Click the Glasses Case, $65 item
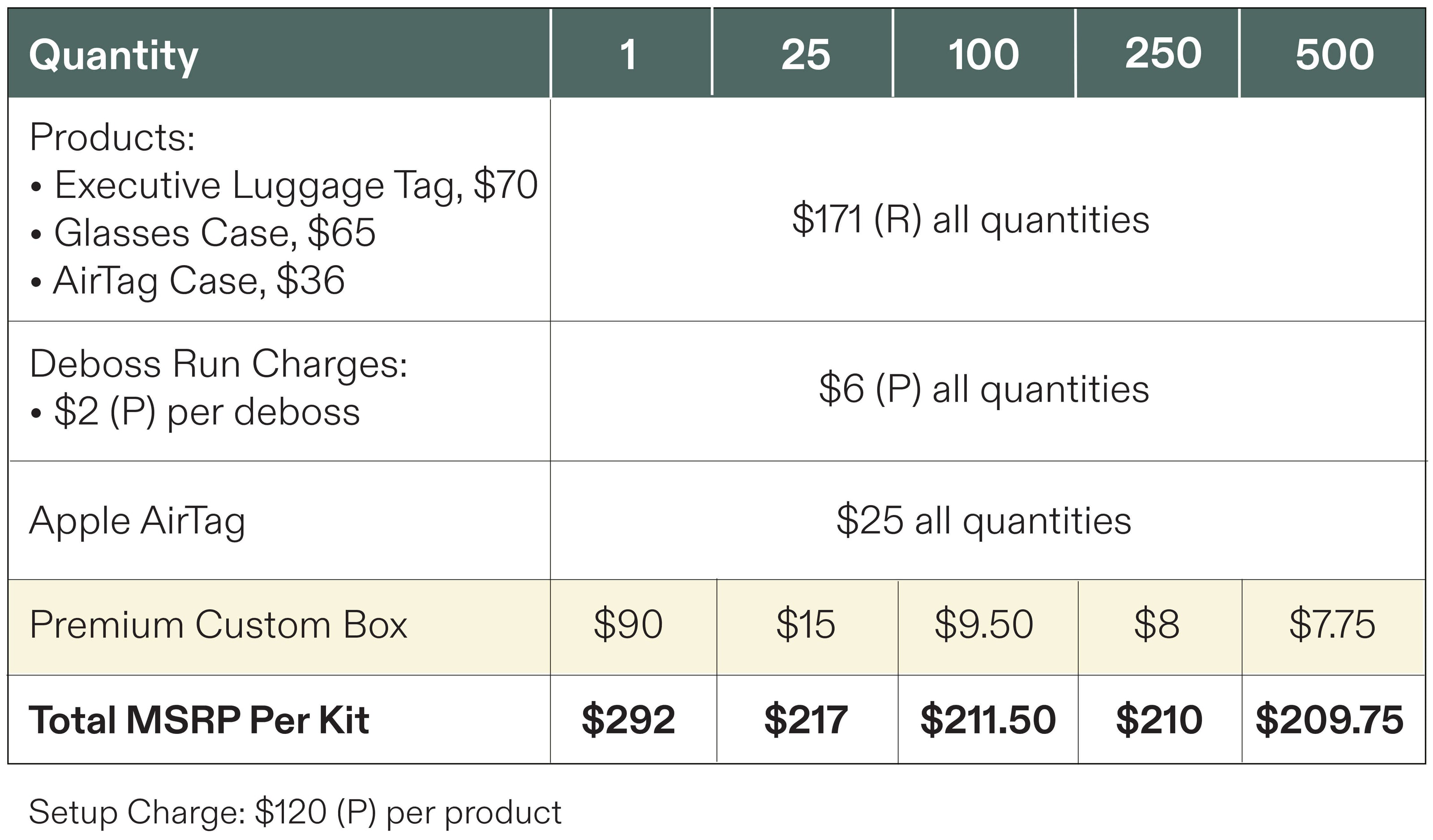The image size is (1433, 840). pos(203,232)
